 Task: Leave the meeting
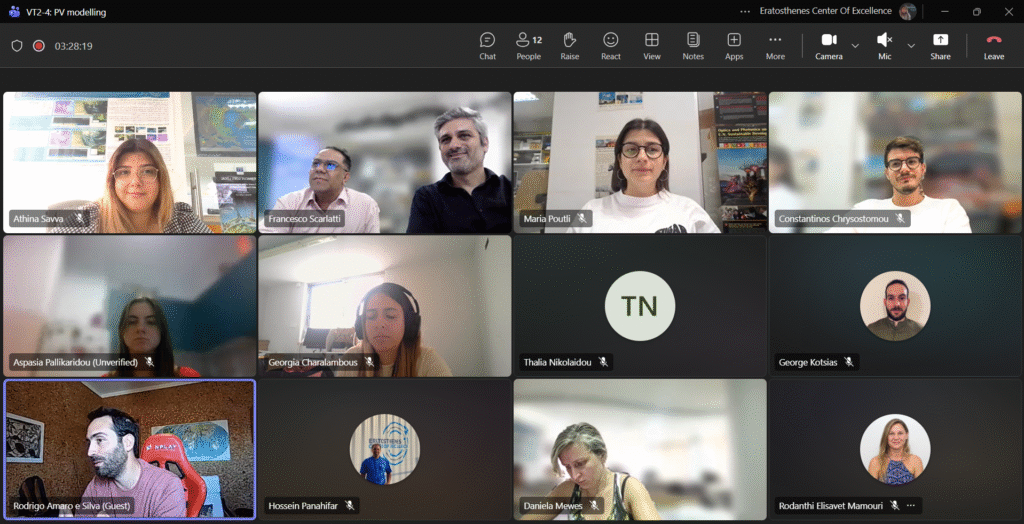tap(993, 45)
